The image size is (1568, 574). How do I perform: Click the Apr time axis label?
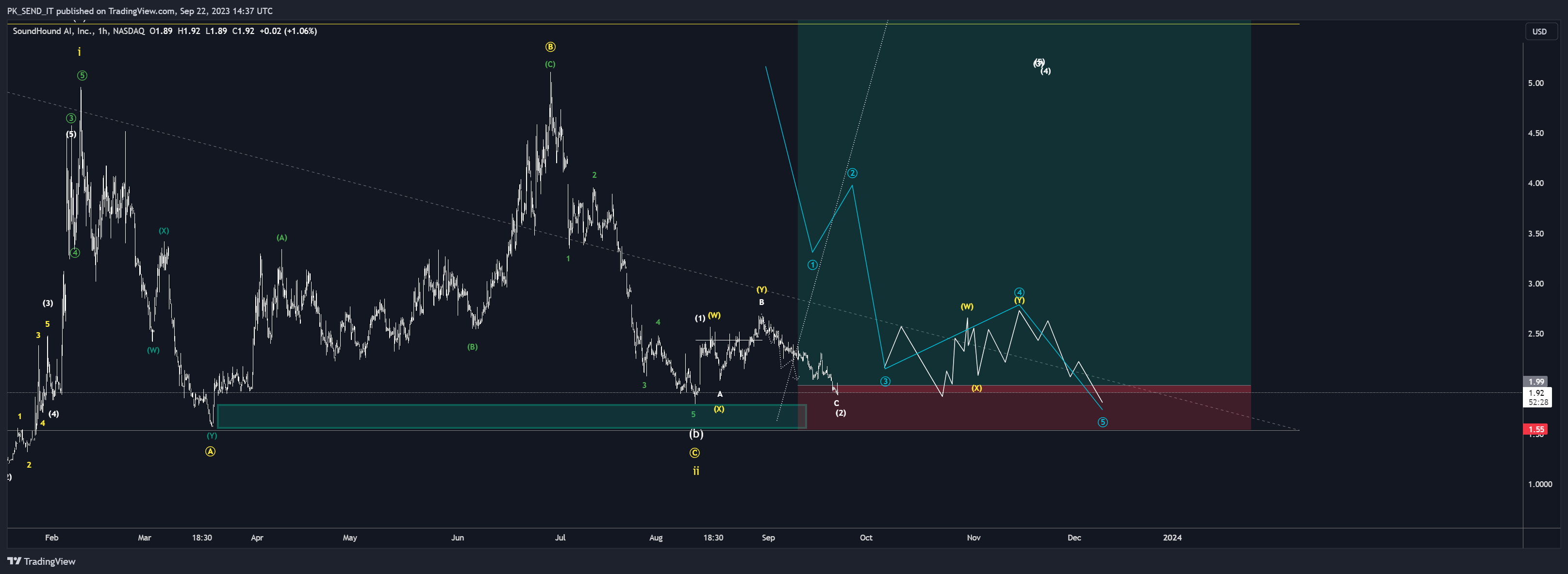[x=257, y=538]
